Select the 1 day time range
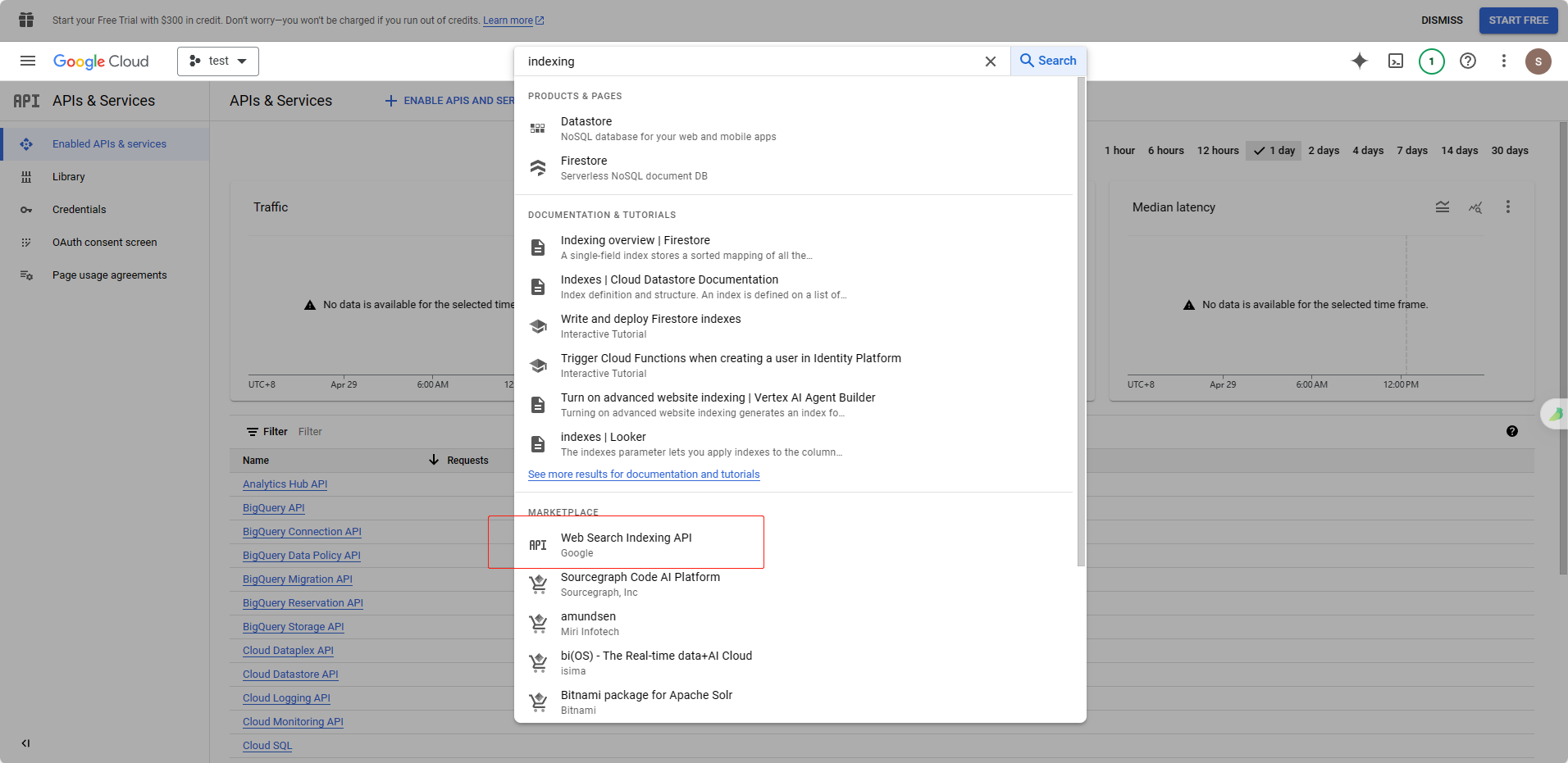This screenshot has height=763, width=1568. click(1274, 151)
